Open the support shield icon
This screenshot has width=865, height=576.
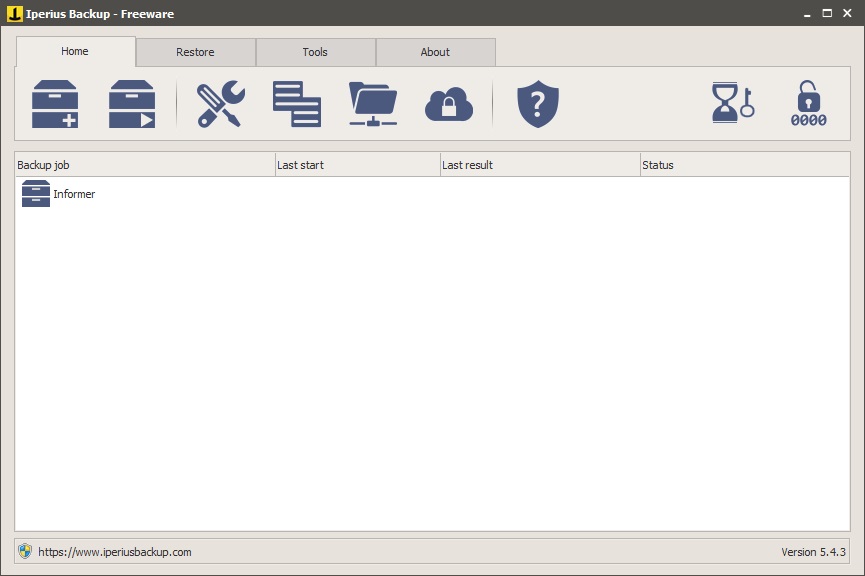tap(537, 103)
